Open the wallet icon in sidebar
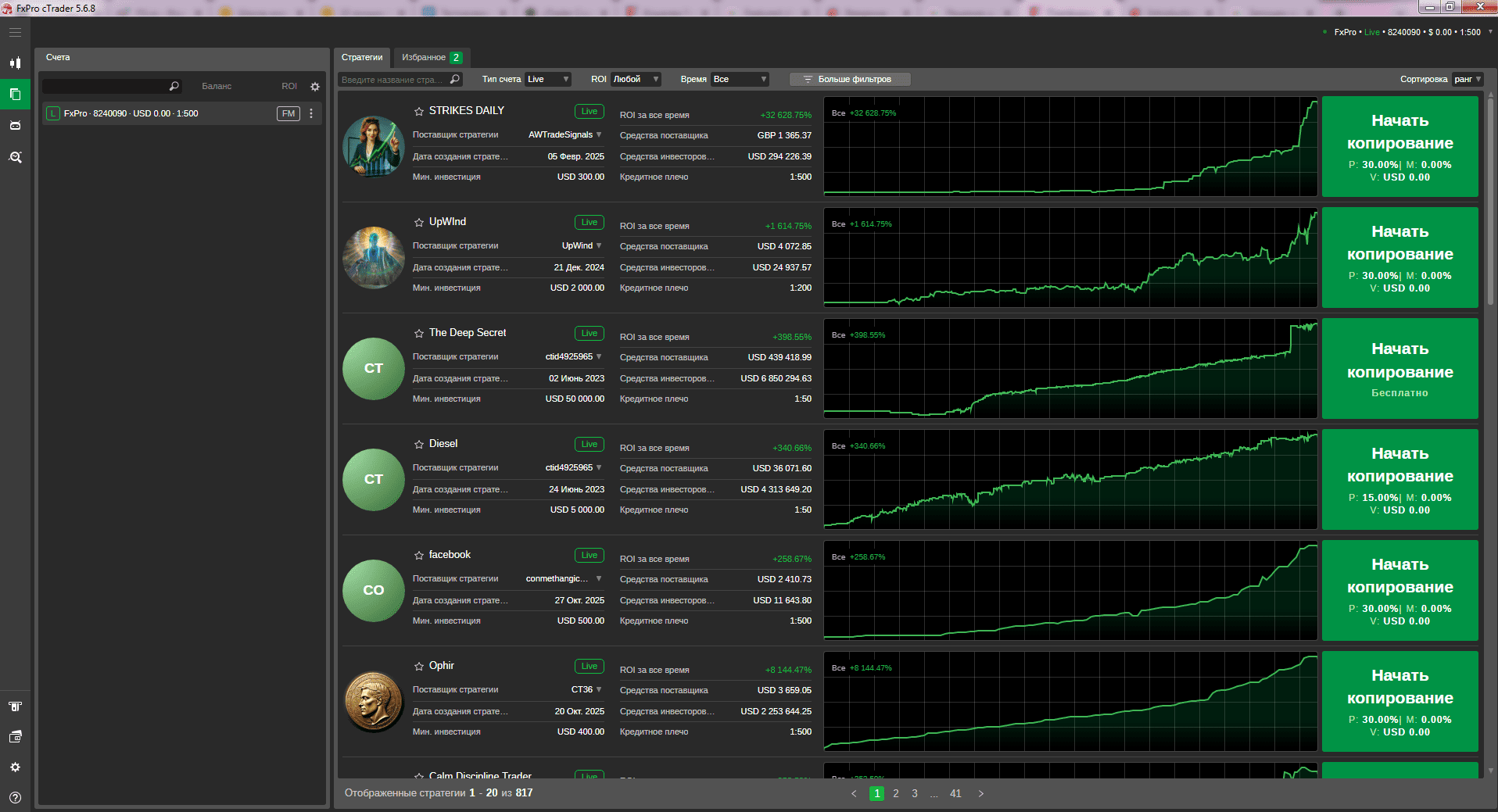 [x=15, y=737]
